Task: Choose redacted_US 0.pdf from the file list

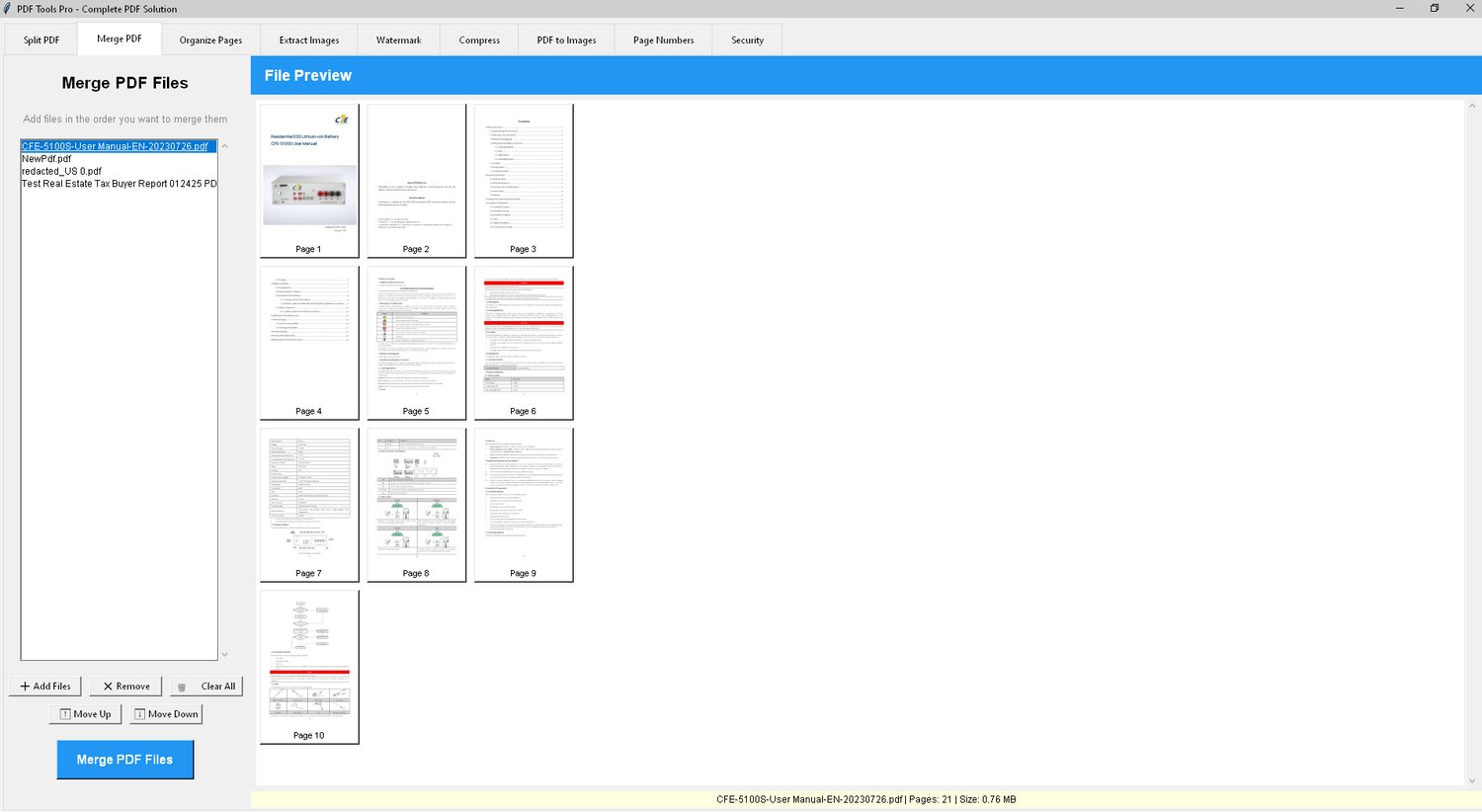Action: [119, 171]
